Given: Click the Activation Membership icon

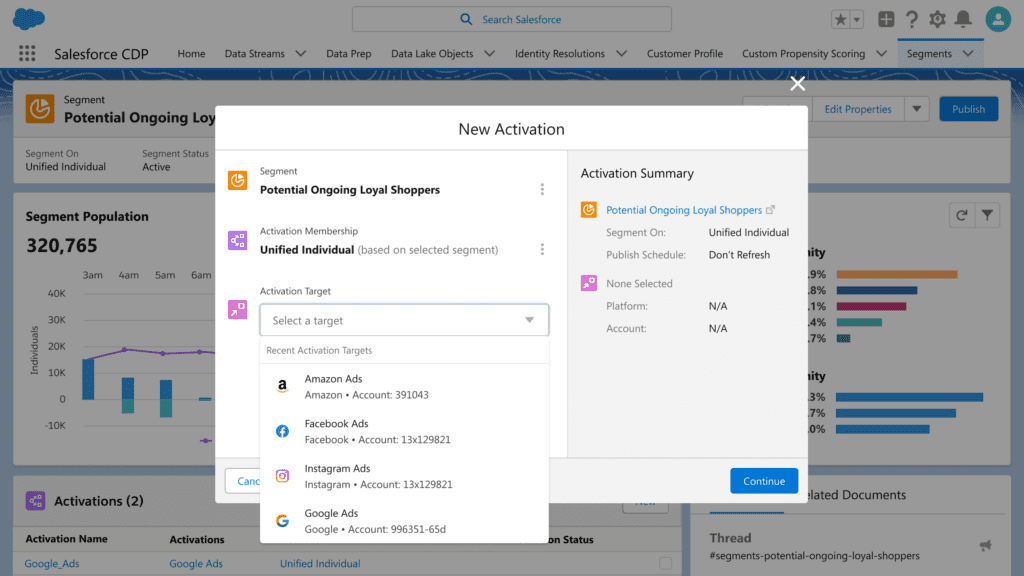Looking at the screenshot, I should point(238,240).
